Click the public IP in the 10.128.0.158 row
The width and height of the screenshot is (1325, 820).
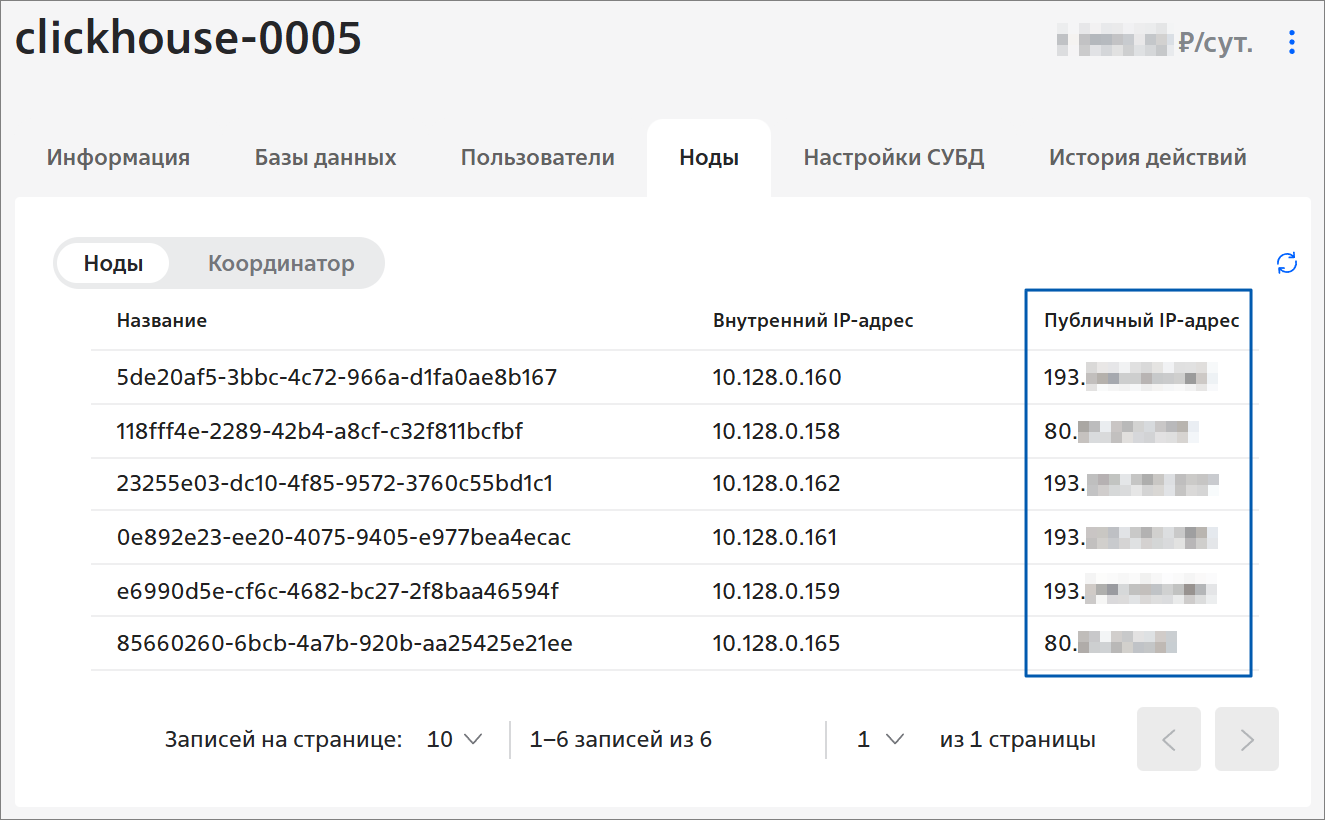(x=1121, y=431)
